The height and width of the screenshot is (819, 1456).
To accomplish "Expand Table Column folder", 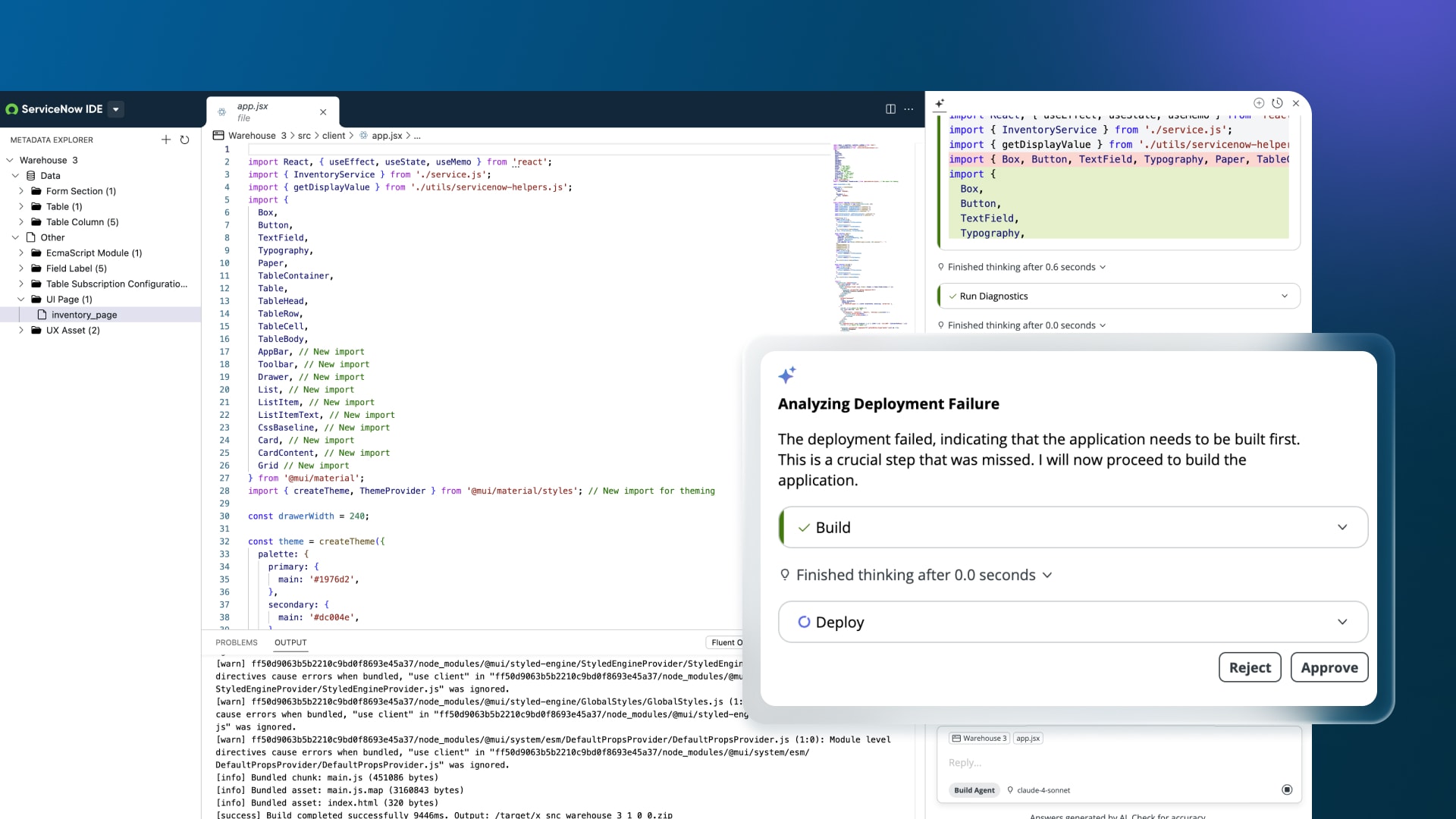I will [21, 222].
